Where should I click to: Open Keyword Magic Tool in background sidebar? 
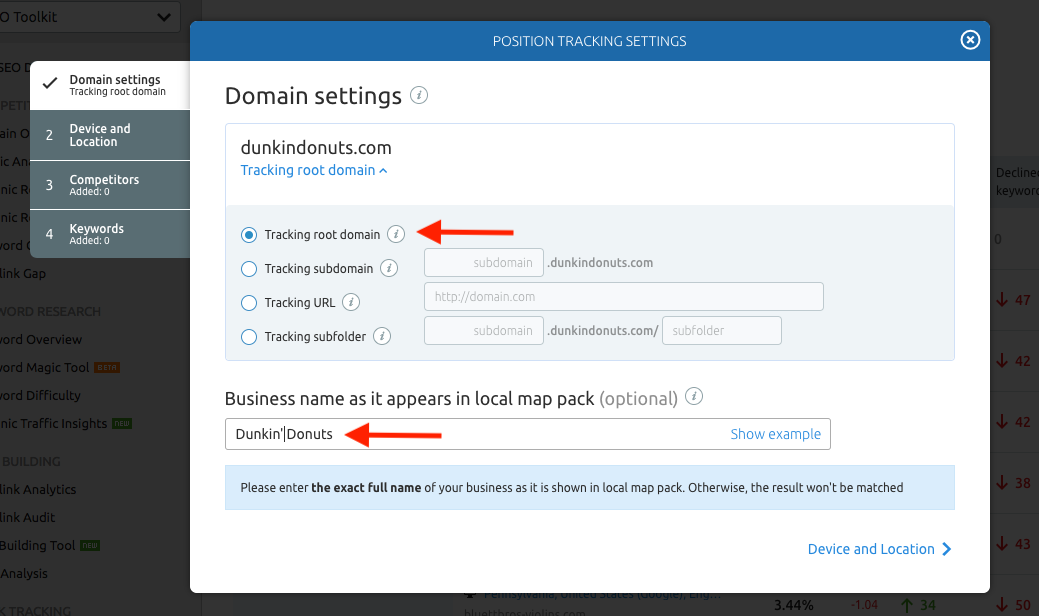[44, 368]
